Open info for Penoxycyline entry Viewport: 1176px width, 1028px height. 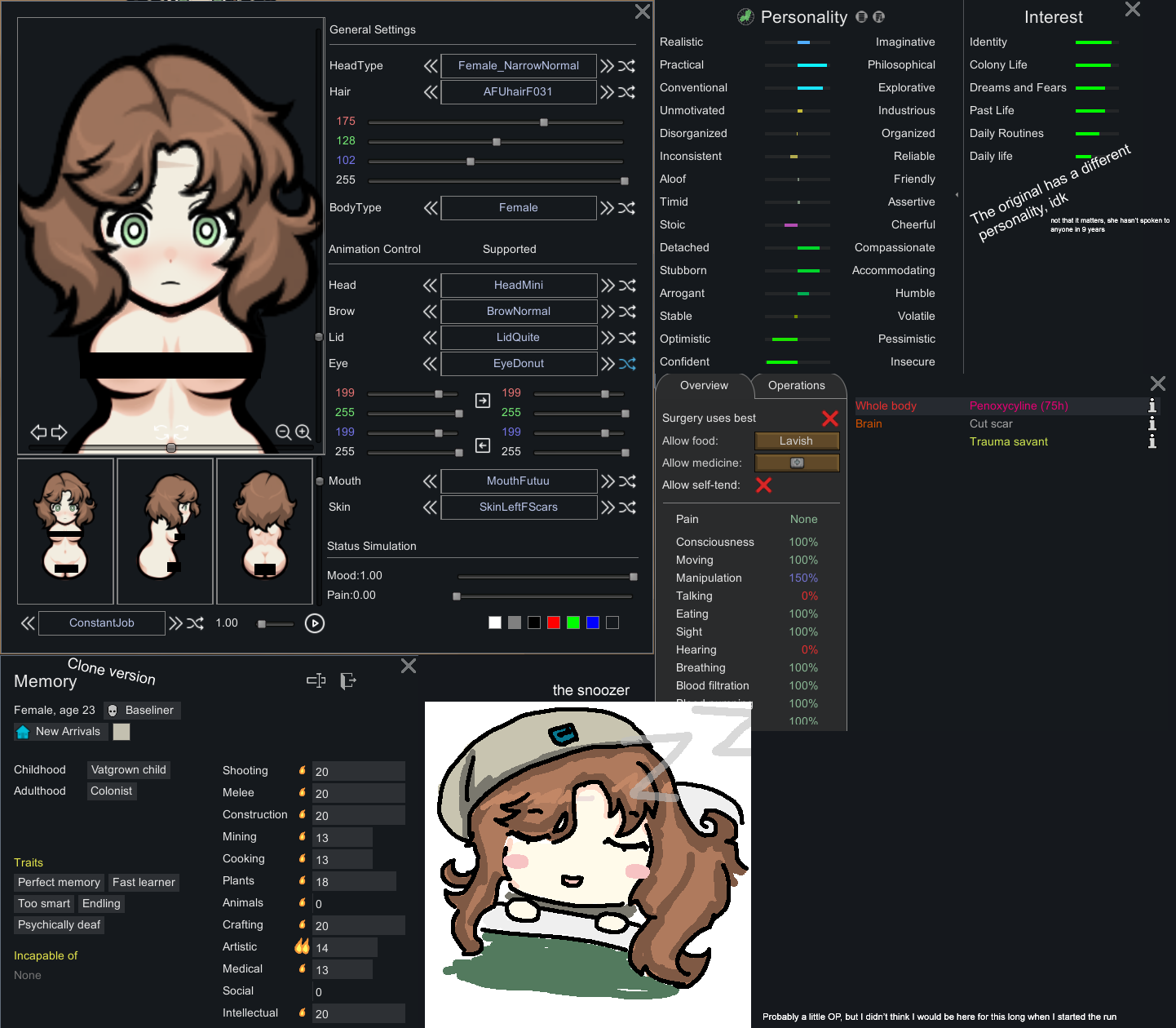1152,405
